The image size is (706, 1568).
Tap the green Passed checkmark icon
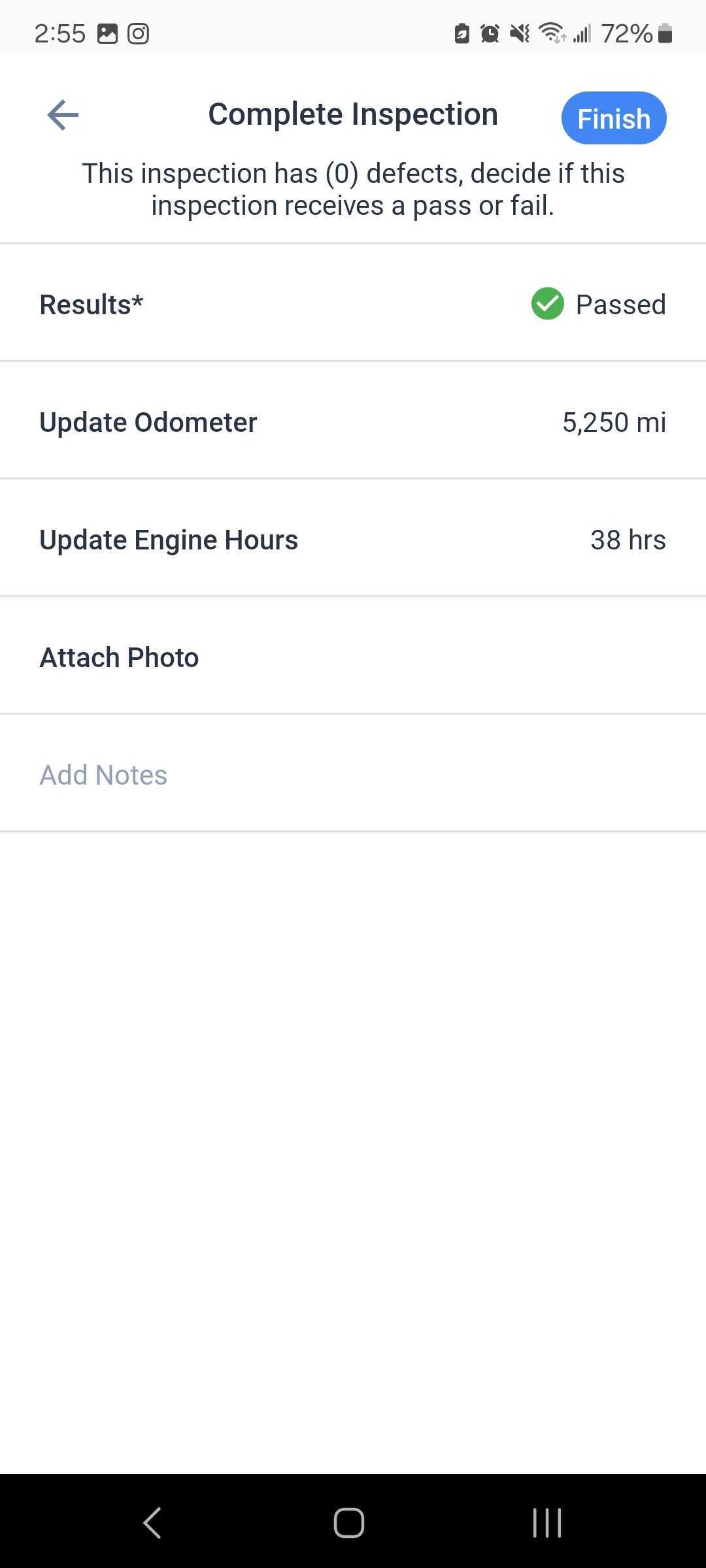tap(547, 304)
